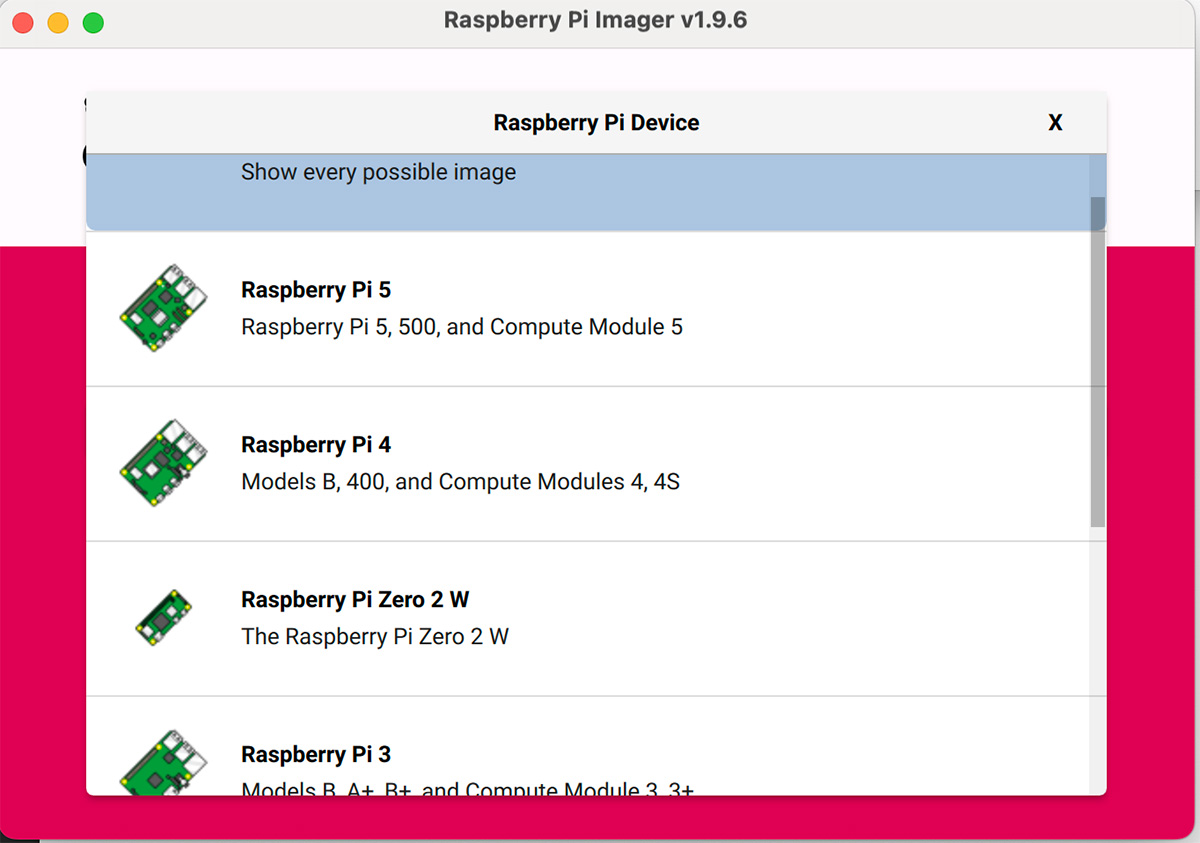1200x843 pixels.
Task: Click the 'Raspberry Pi Device' dialog title
Action: [596, 122]
